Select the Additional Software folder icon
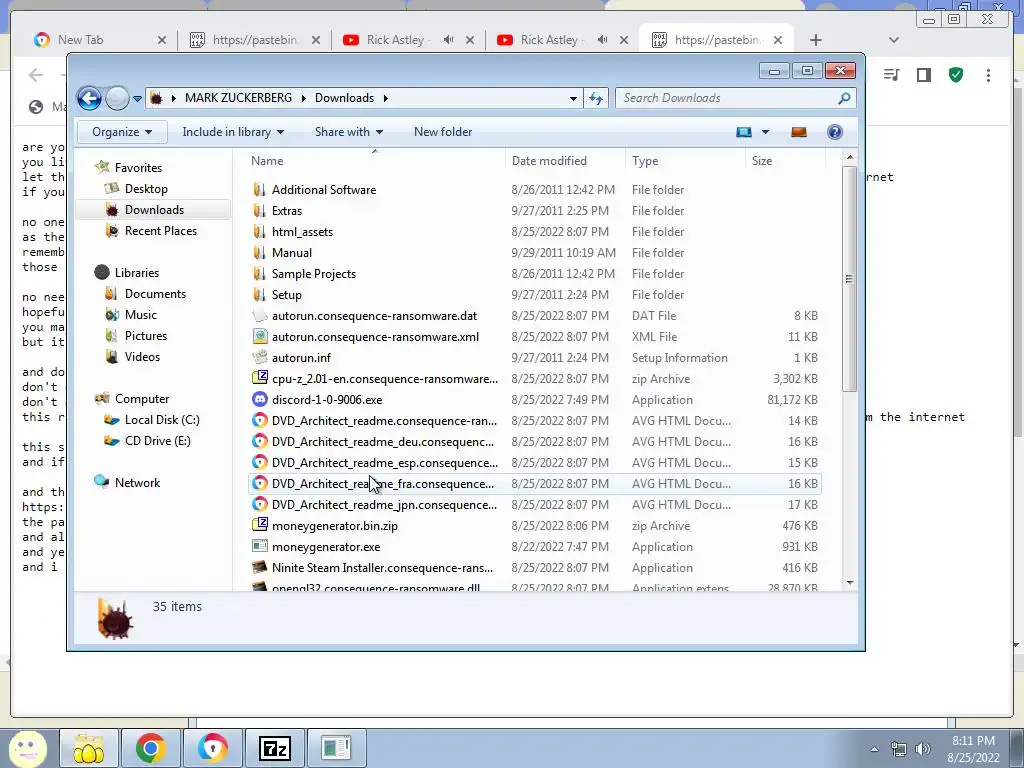The height and width of the screenshot is (768, 1024). 259,190
